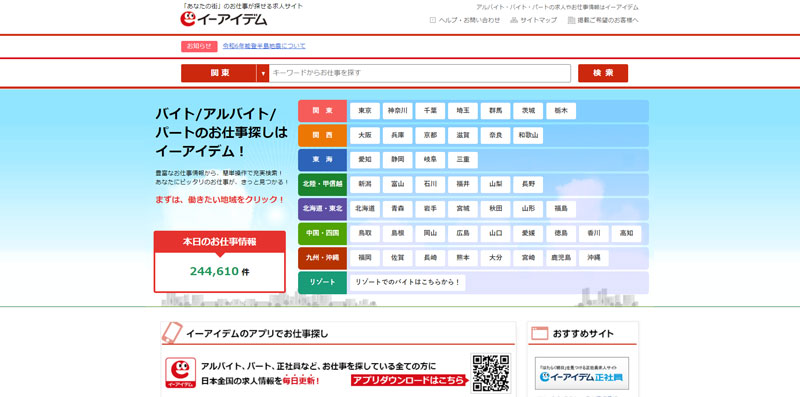Choose the 静岡 prefecture button
Viewport: 800px width, 397px height.
click(x=397, y=160)
